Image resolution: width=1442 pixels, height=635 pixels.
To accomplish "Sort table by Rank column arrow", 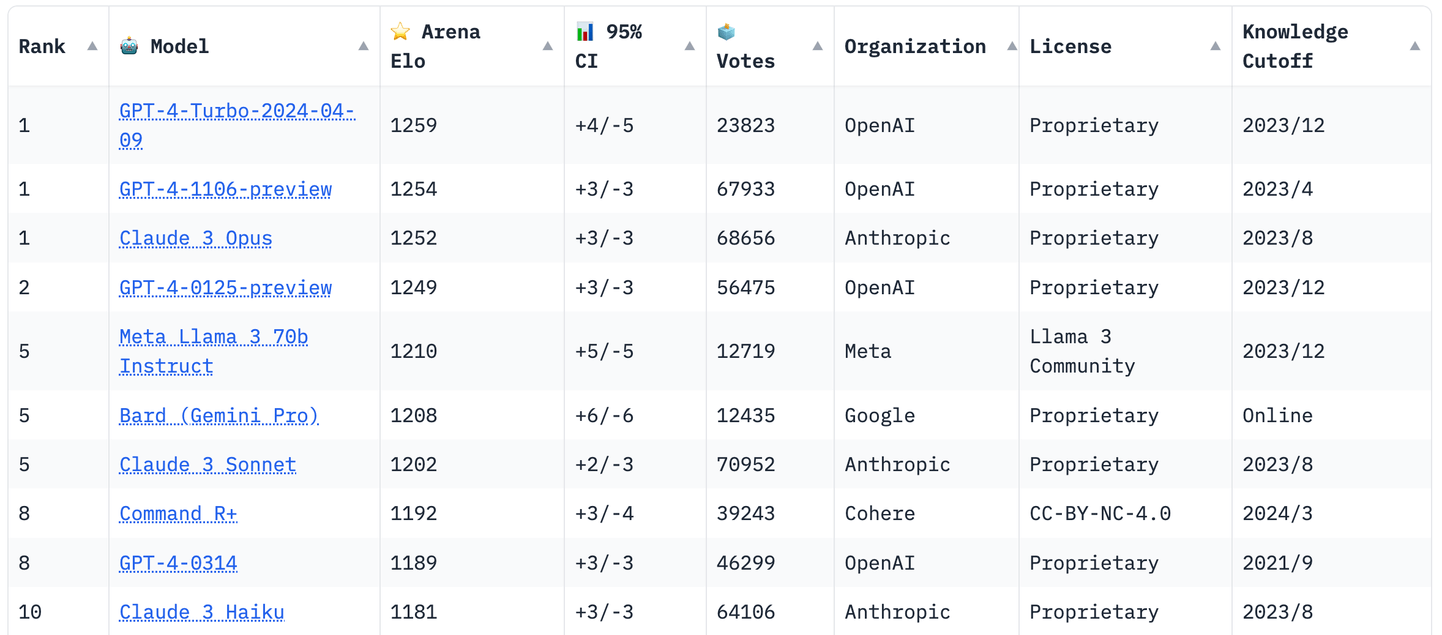I will 92,46.
